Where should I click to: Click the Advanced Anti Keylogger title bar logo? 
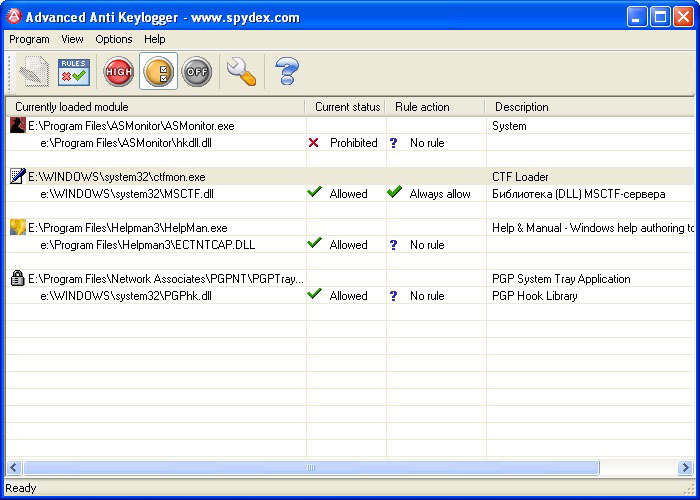click(x=14, y=17)
